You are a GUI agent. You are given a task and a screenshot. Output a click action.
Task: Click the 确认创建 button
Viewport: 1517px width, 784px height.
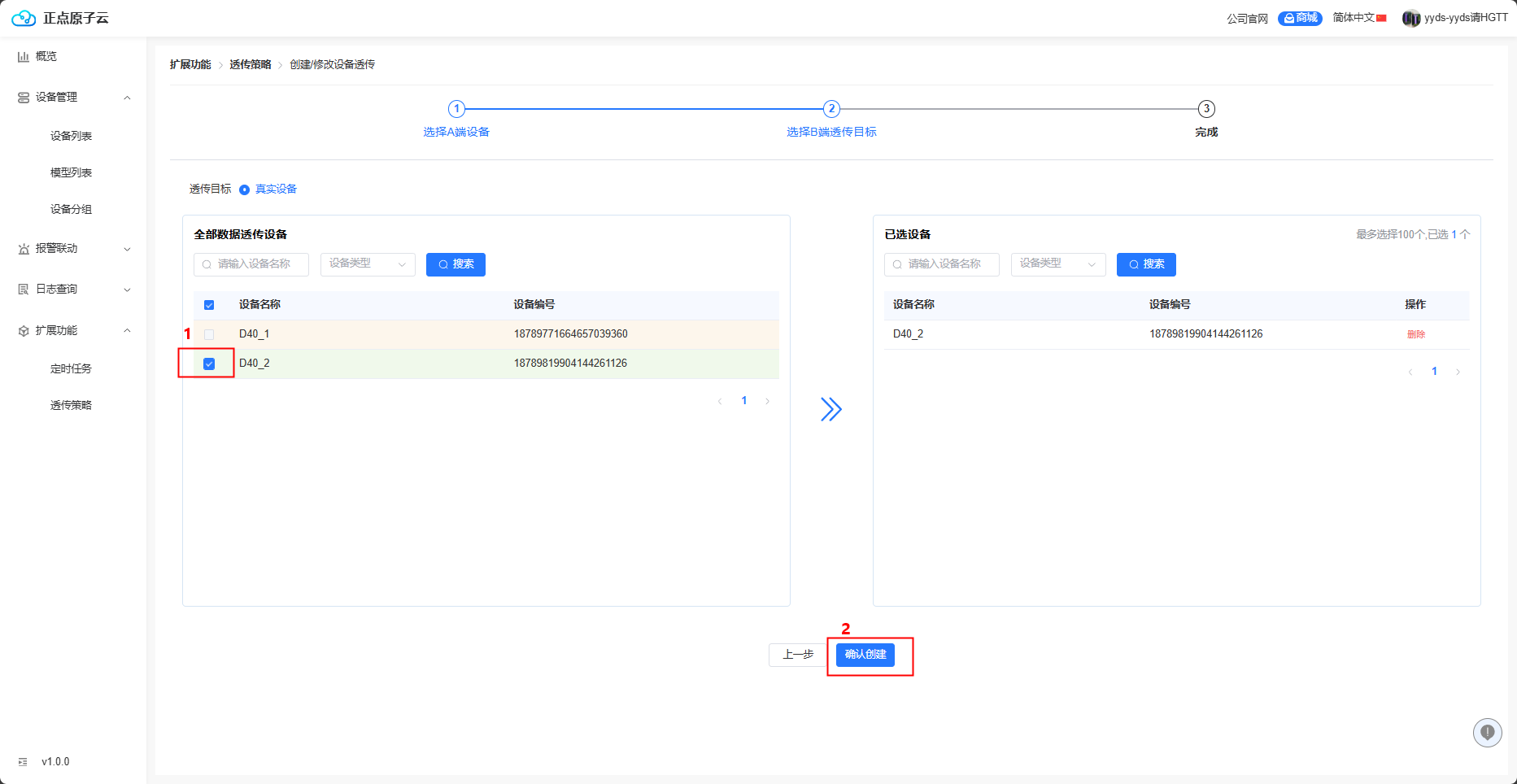(x=865, y=655)
